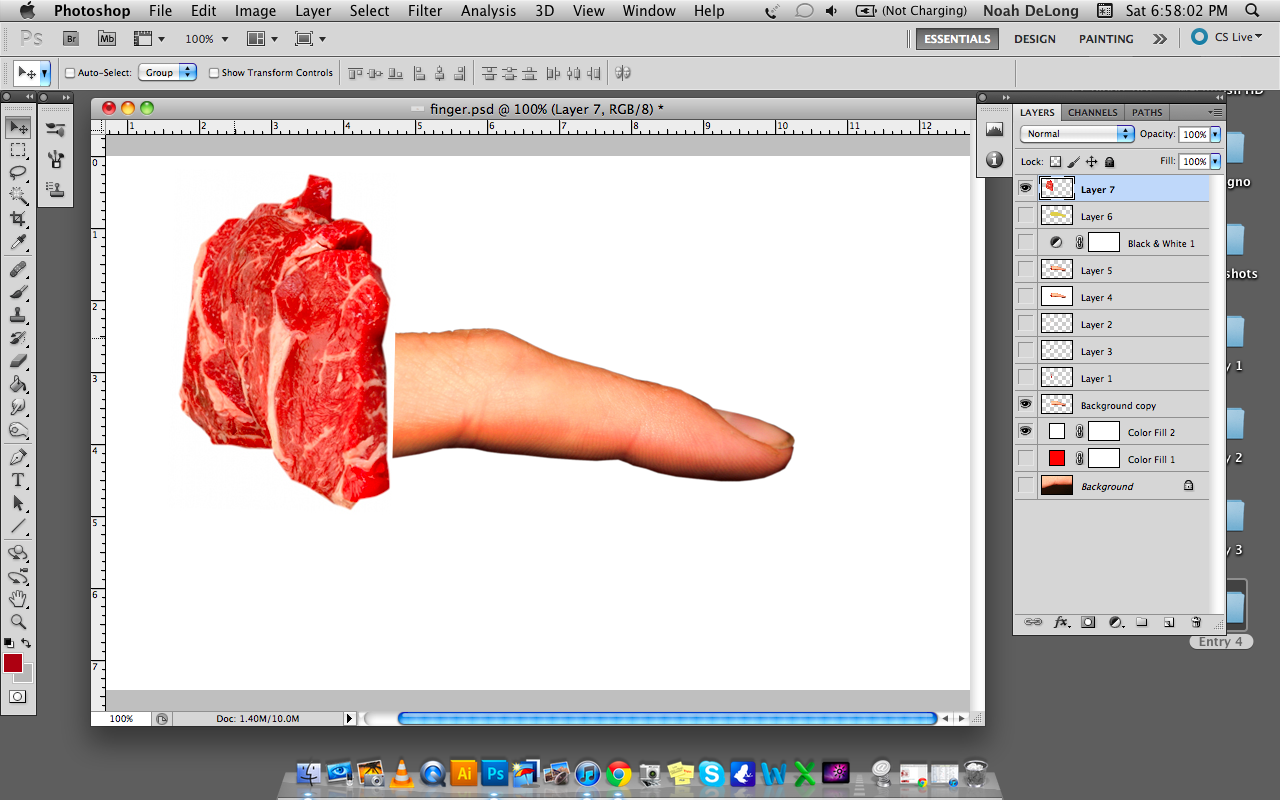Choose the Line tool
The image size is (1280, 800).
[x=18, y=526]
